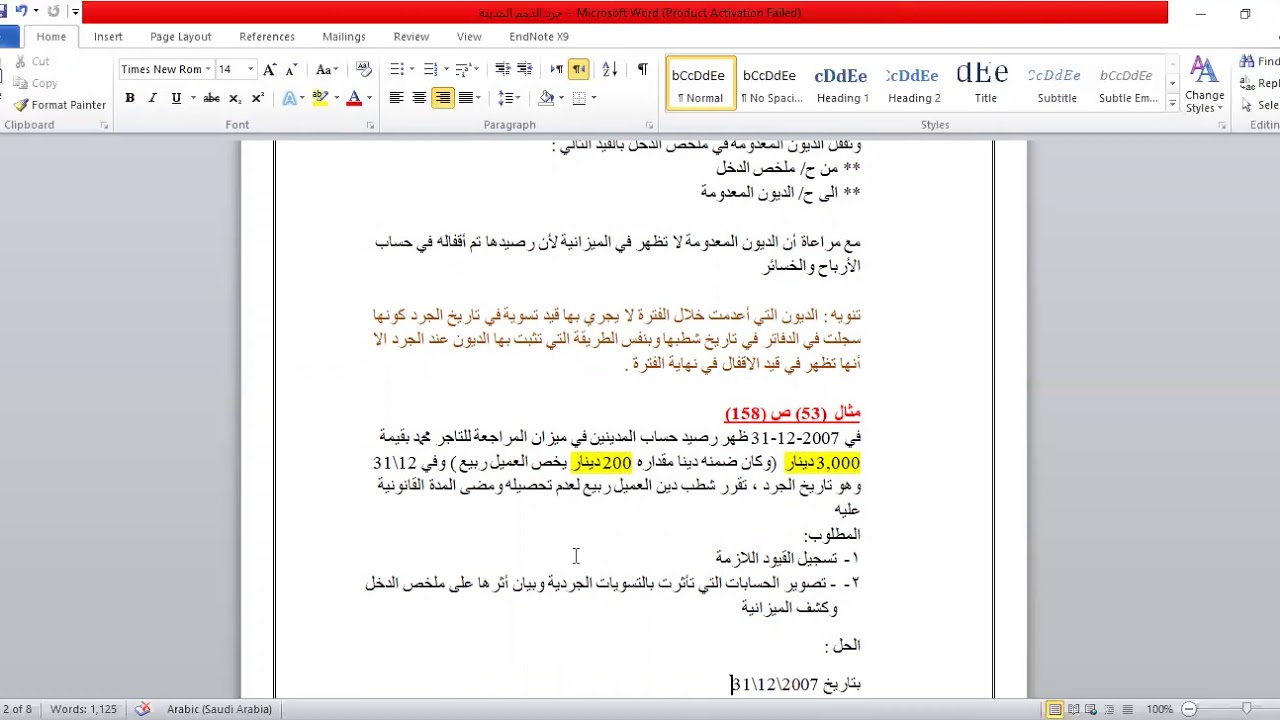1280x720 pixels.
Task: Decrease paragraph indent
Action: [x=502, y=69]
